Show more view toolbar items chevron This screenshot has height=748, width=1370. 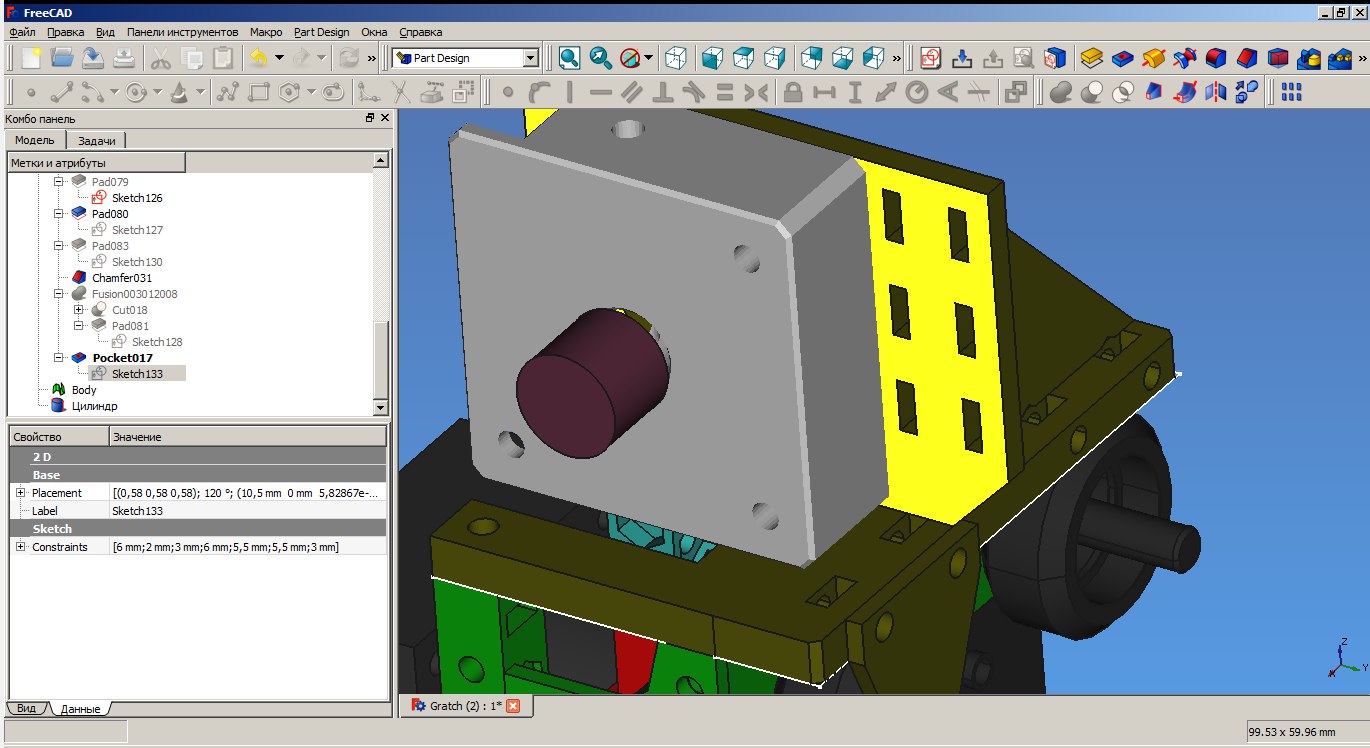[896, 58]
